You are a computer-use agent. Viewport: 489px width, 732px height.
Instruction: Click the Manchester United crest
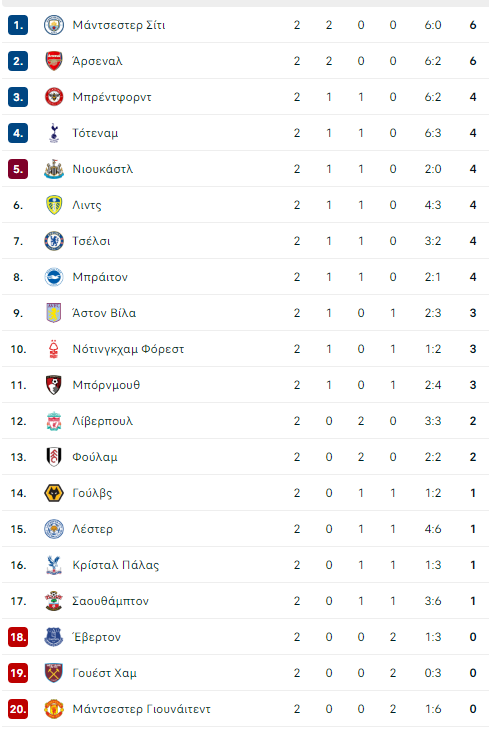pos(54,709)
